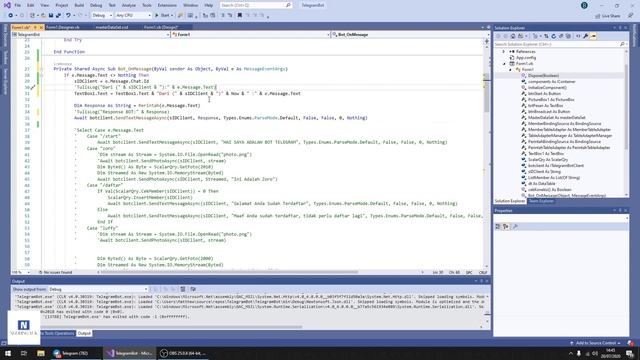Select Dispose(Boolean) in Solution Explorer
The width and height of the screenshot is (640, 360).
pyautogui.click(x=543, y=76)
